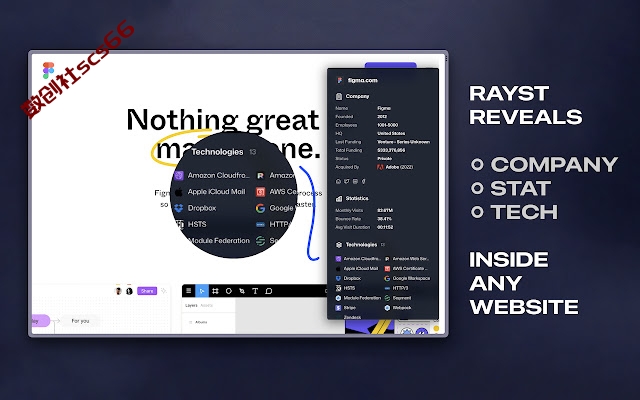The width and height of the screenshot is (640, 400).
Task: Click the Total Funding value
Action: point(391,150)
